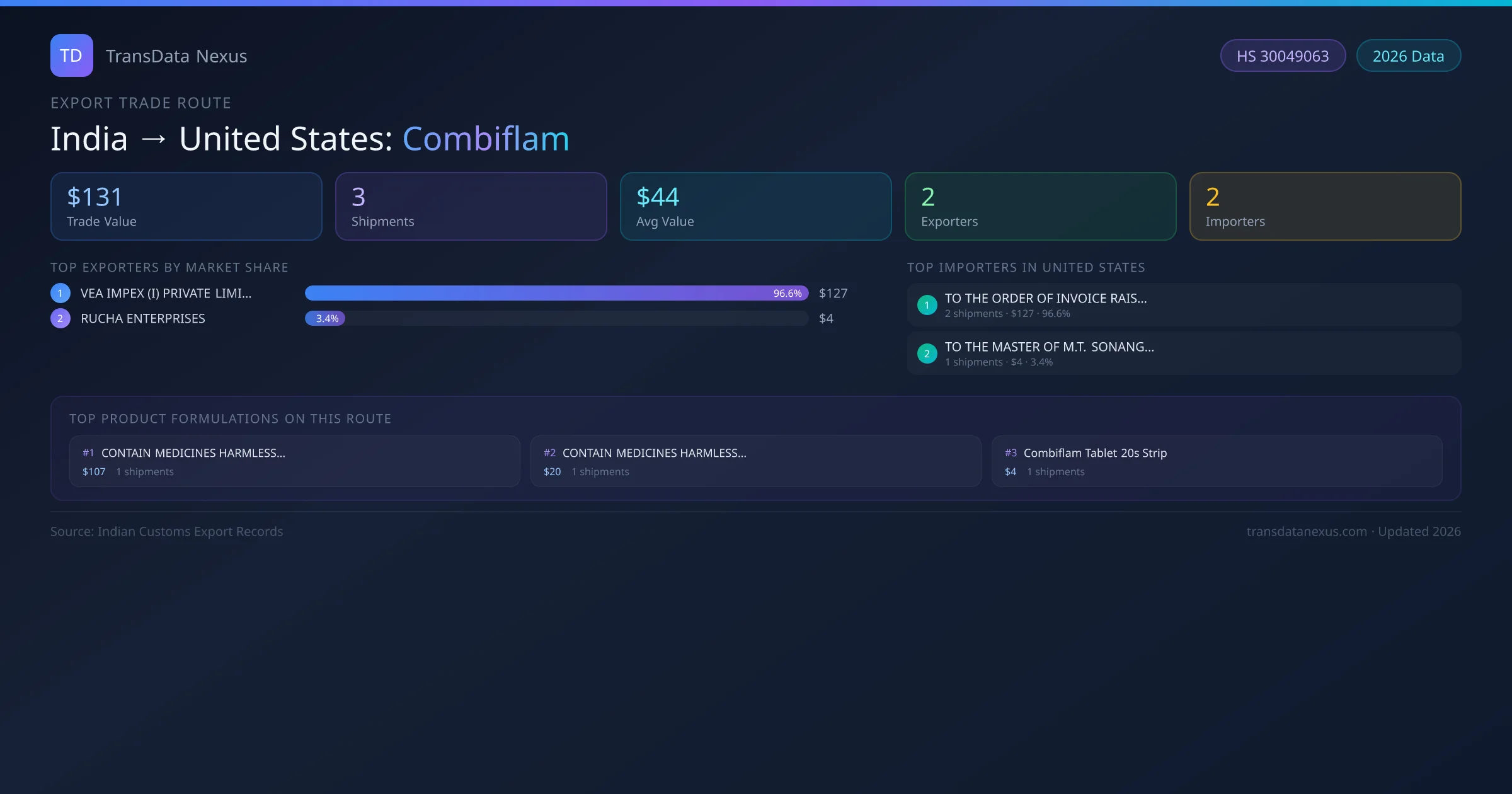
Task: Click exporter rank 1 blue badge
Action: click(x=60, y=293)
